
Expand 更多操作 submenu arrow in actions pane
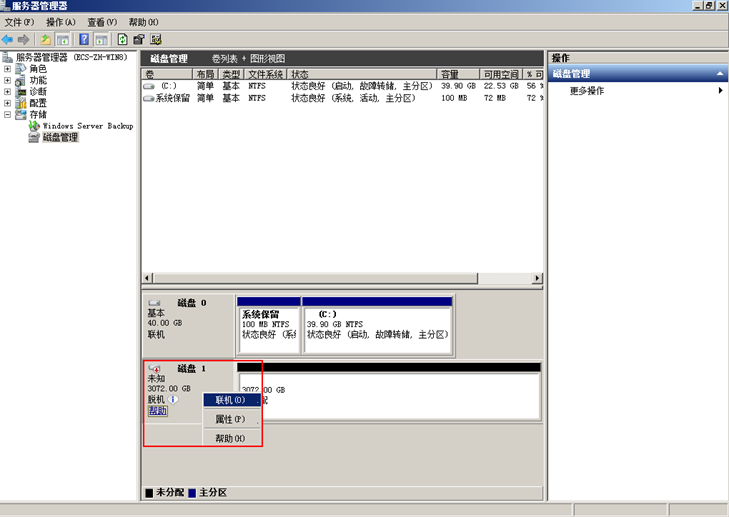[719, 91]
